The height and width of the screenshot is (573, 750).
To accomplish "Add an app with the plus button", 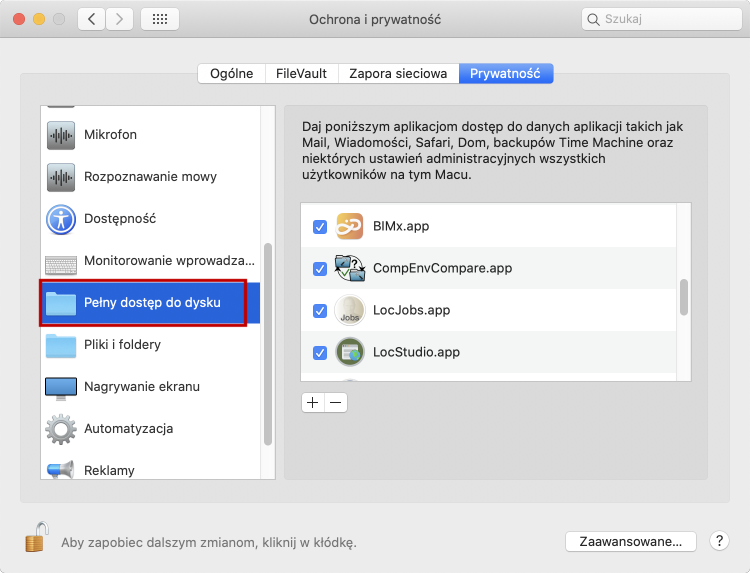I will click(x=313, y=403).
